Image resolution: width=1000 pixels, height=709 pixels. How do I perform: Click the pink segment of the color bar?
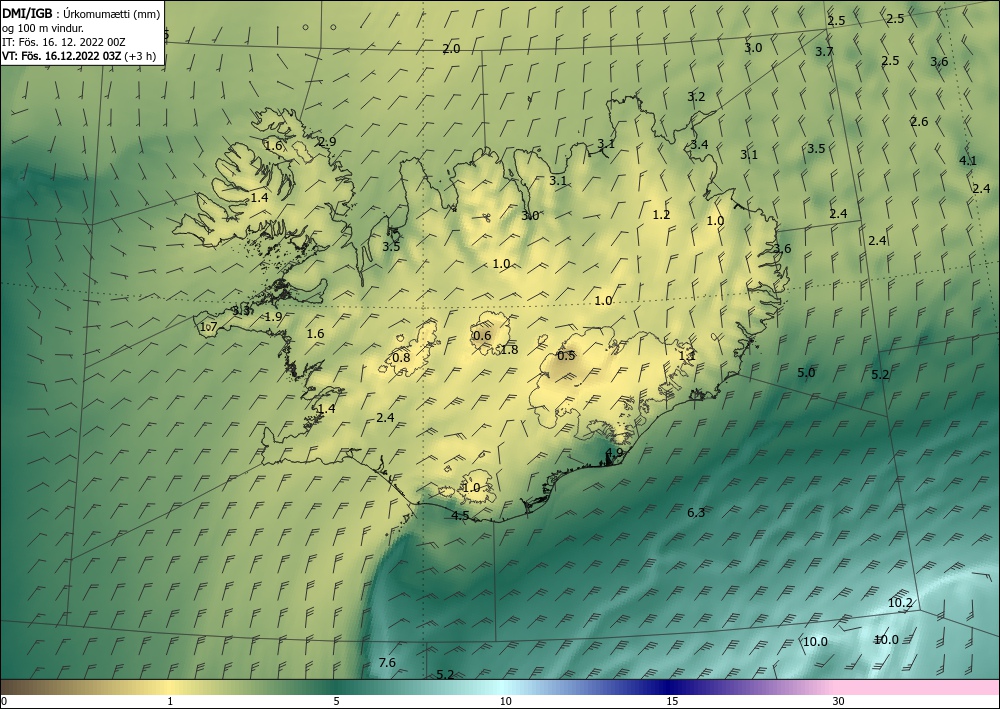[x=918, y=687]
